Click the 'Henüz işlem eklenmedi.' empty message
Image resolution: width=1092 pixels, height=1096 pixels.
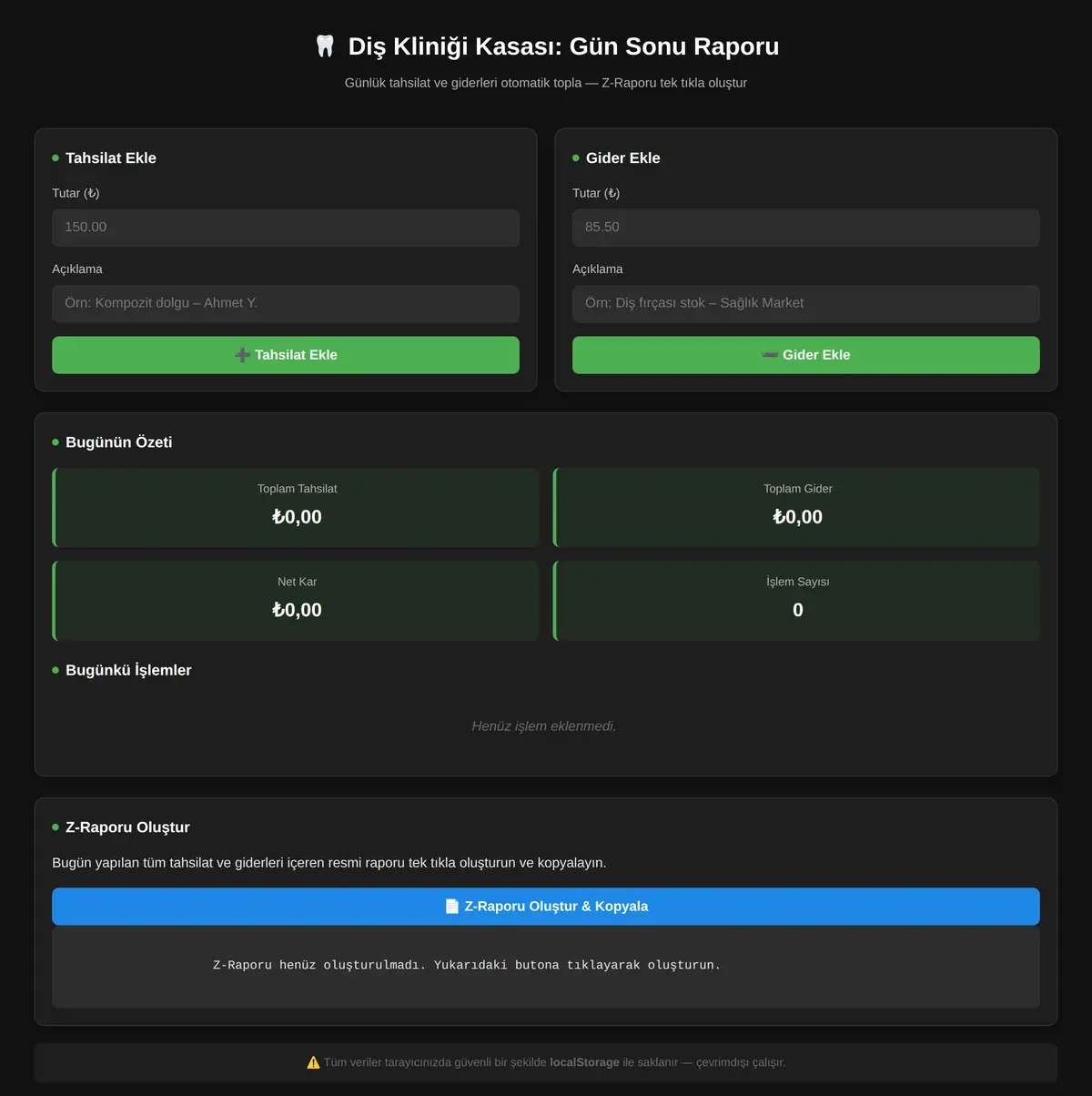(x=544, y=726)
